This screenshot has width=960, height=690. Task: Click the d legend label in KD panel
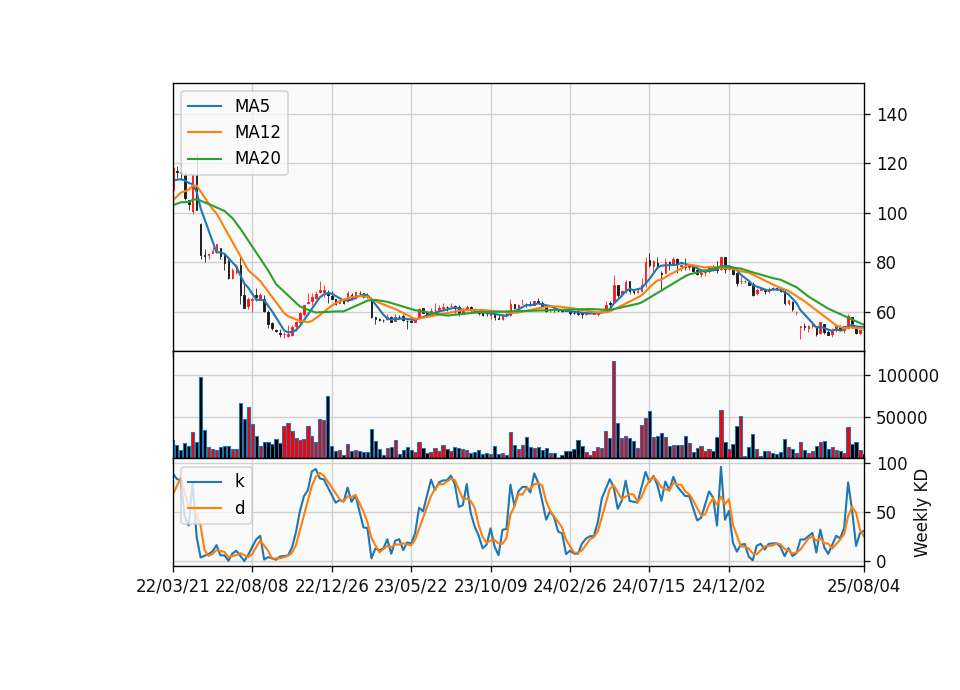[x=239, y=508]
